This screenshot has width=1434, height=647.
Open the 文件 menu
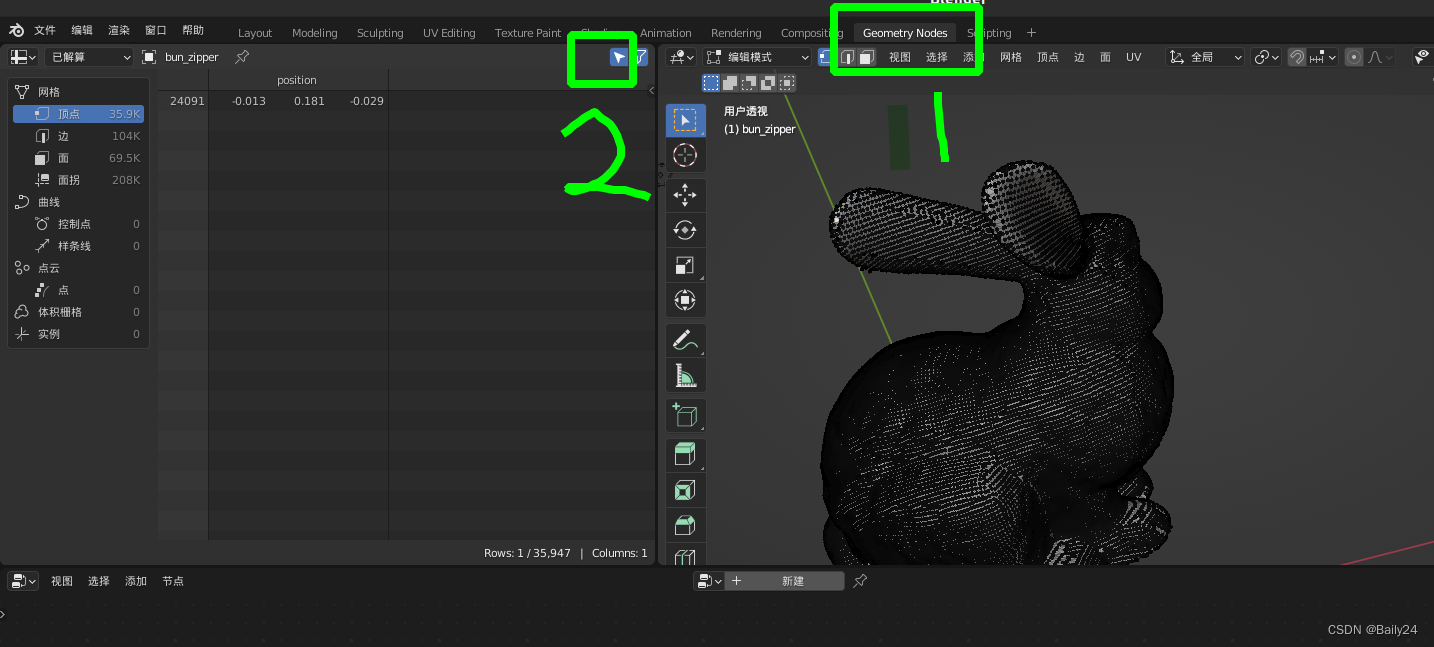tap(45, 31)
